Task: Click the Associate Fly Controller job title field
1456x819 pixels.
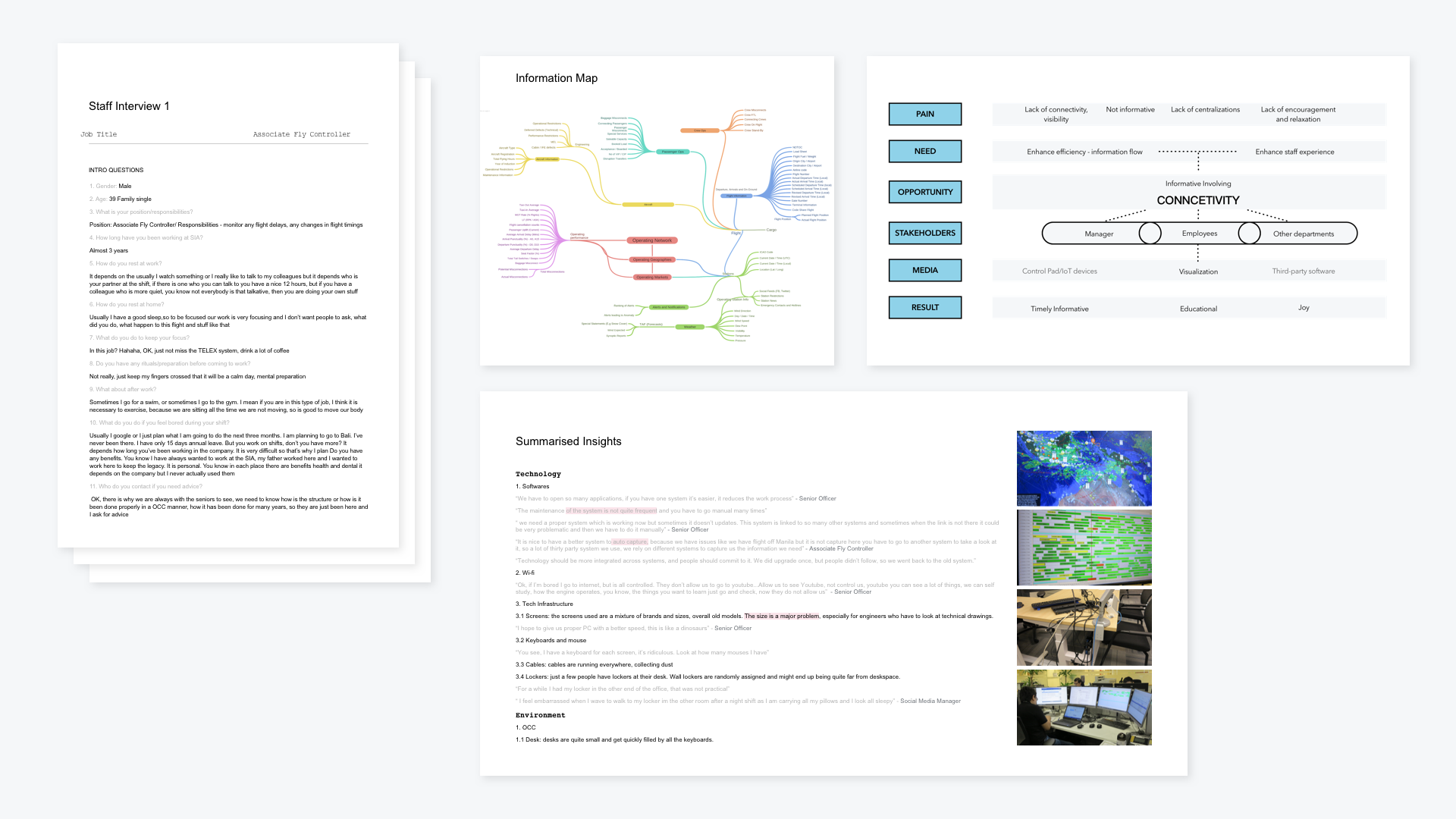Action: pos(301,134)
